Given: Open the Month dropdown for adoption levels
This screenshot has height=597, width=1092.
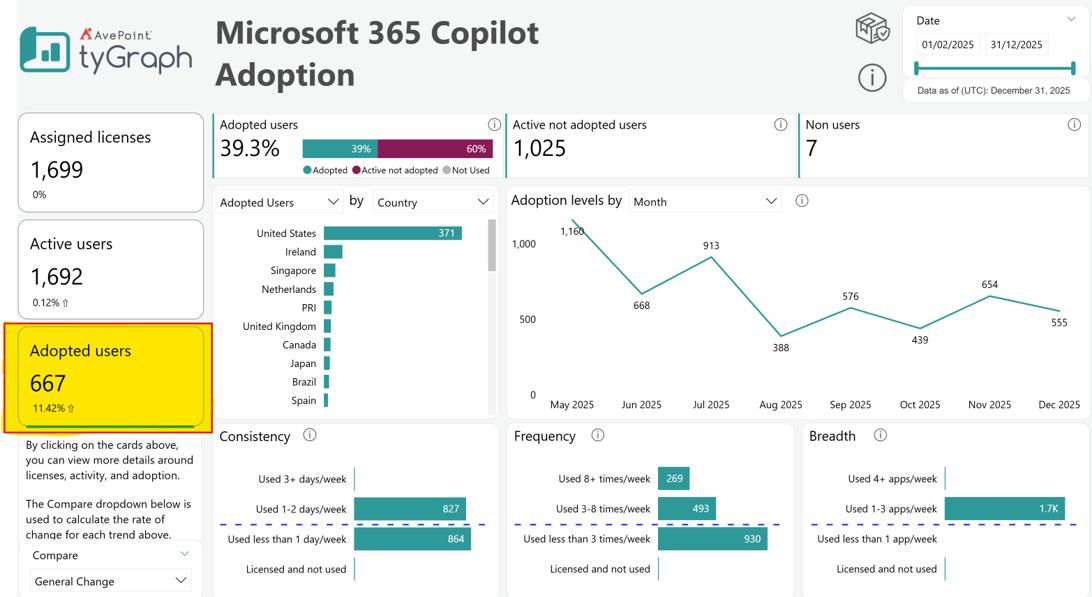Looking at the screenshot, I should pyautogui.click(x=705, y=201).
